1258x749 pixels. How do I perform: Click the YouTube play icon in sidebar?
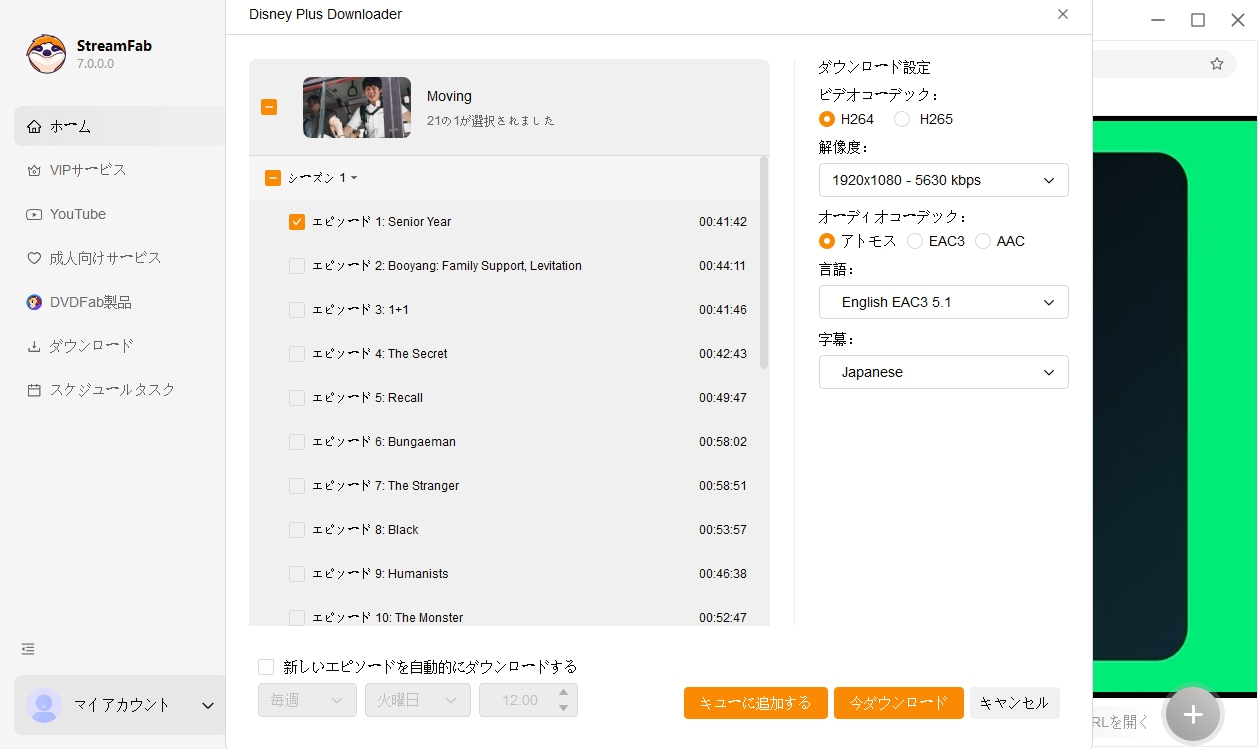point(34,214)
